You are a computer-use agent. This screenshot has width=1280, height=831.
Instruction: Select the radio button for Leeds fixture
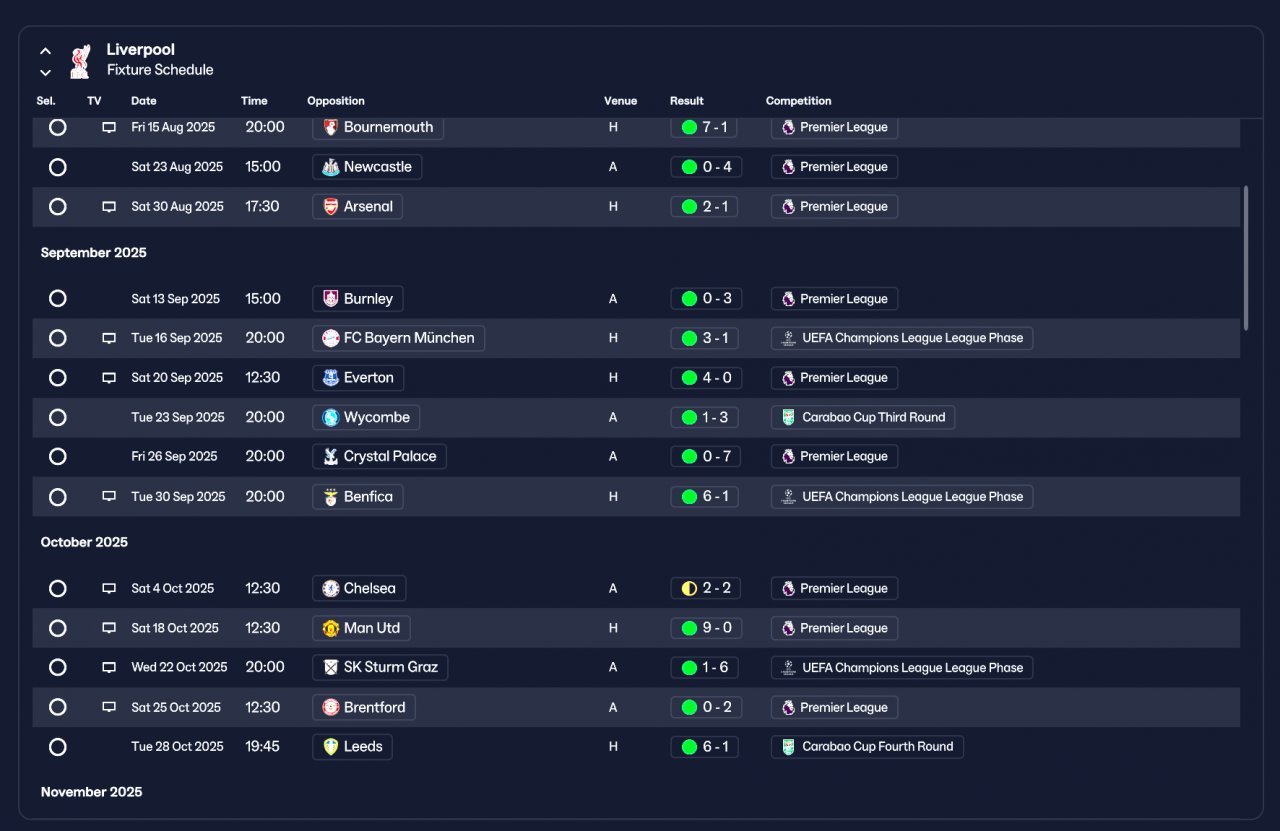click(x=58, y=747)
